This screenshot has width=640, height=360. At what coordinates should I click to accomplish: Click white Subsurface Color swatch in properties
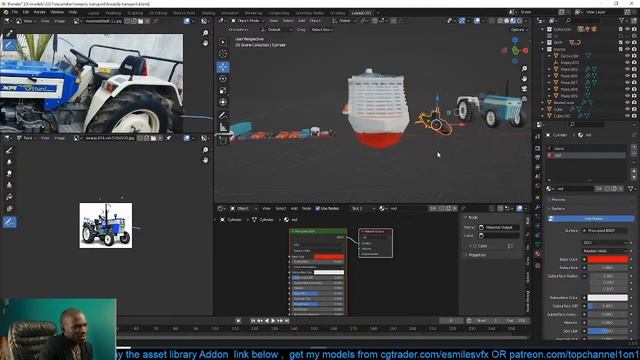(x=607, y=298)
